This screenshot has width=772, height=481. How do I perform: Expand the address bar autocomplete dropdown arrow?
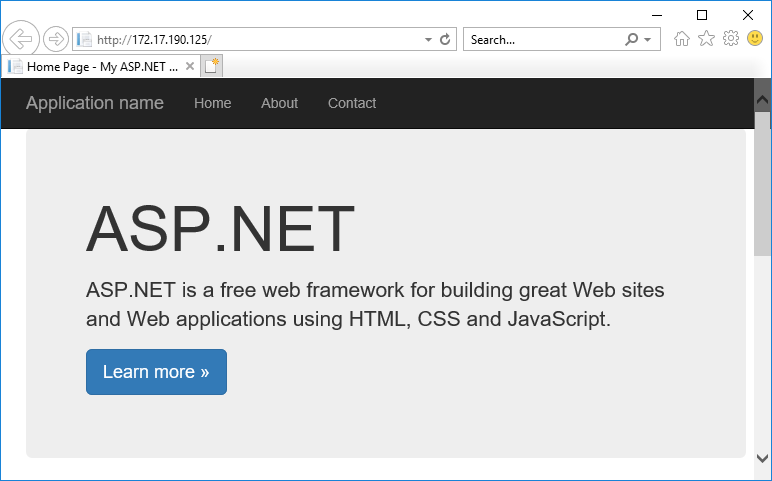coord(428,39)
